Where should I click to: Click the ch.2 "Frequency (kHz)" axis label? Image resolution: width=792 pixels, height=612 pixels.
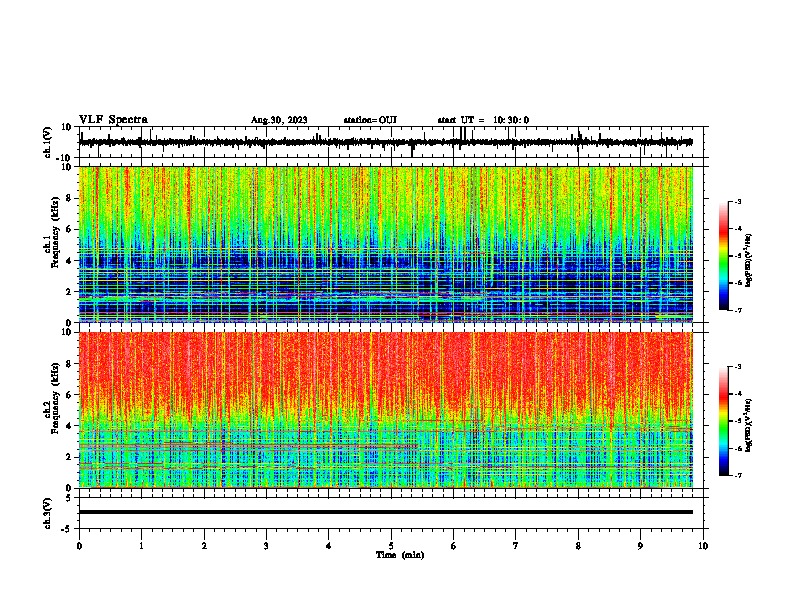tap(55, 398)
